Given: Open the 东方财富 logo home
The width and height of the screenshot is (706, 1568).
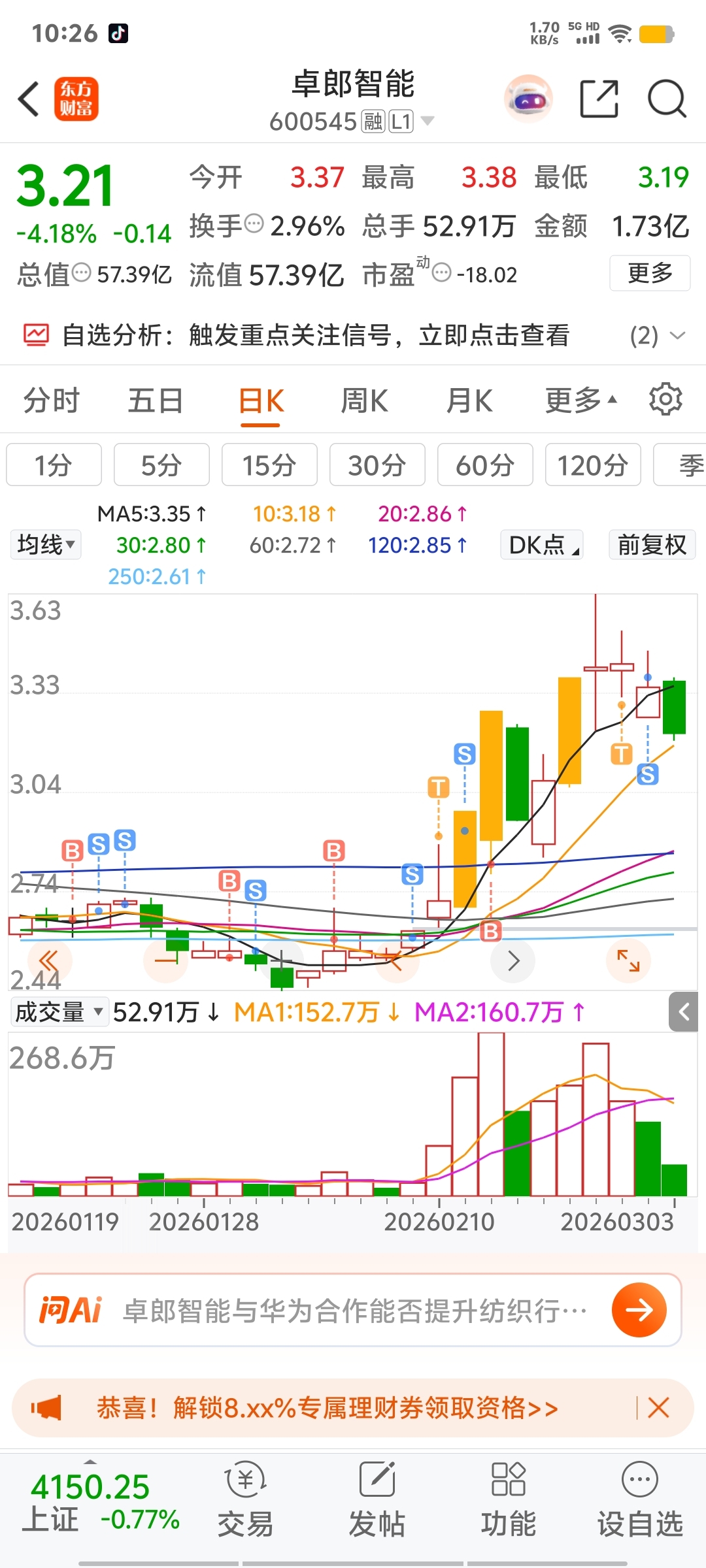Looking at the screenshot, I should 76,99.
